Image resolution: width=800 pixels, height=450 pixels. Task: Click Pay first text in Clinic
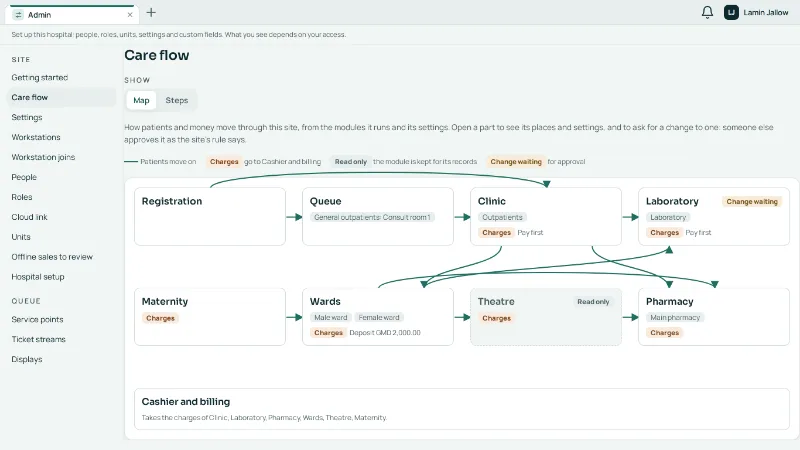(530, 233)
